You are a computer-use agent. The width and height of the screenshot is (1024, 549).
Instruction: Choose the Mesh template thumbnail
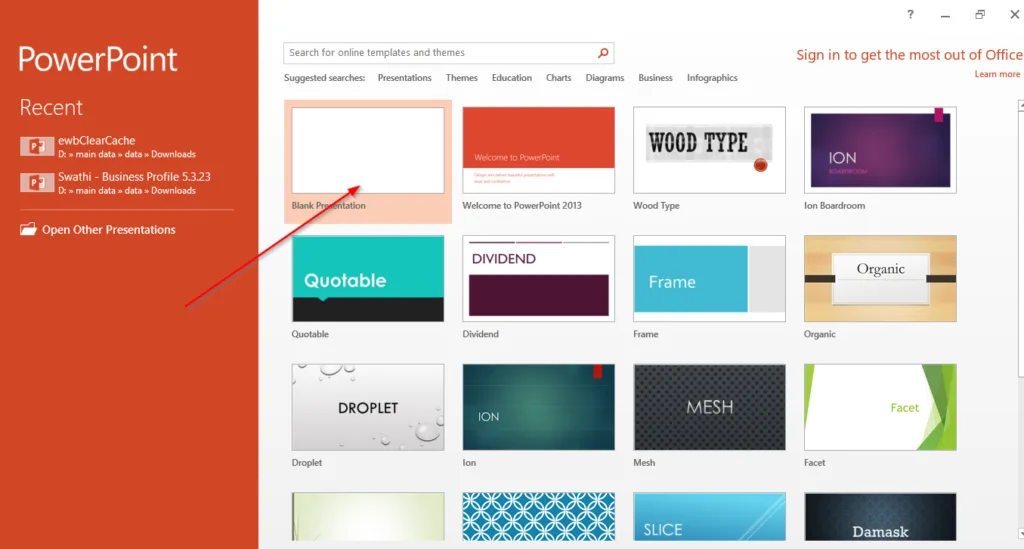pyautogui.click(x=709, y=407)
